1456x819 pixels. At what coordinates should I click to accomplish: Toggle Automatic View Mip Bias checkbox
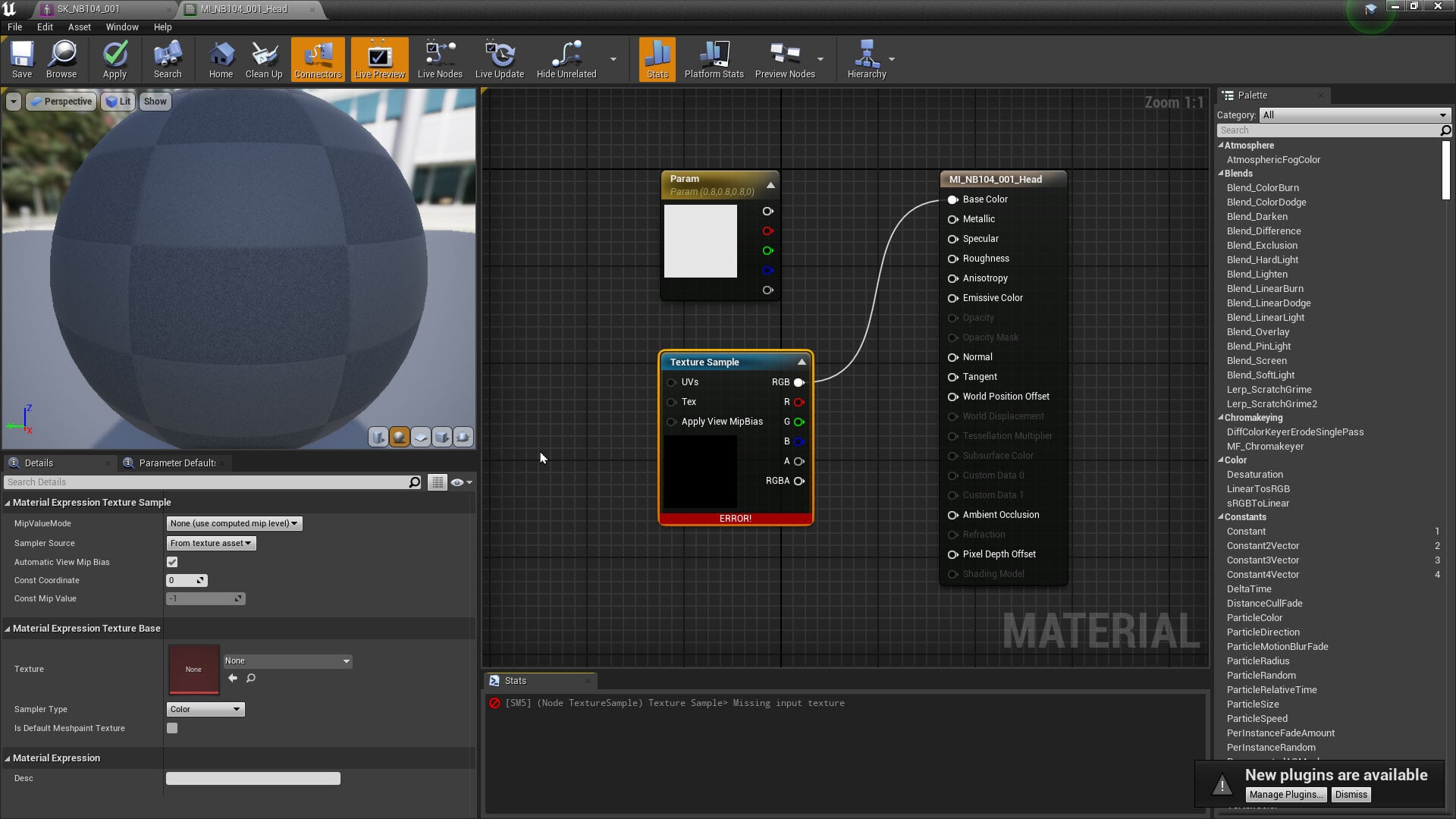coord(172,562)
